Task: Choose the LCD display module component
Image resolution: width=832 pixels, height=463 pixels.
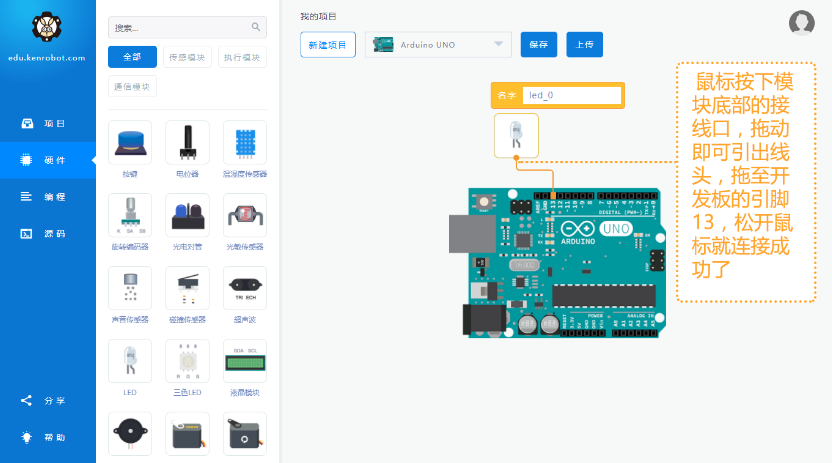Action: pos(244,361)
